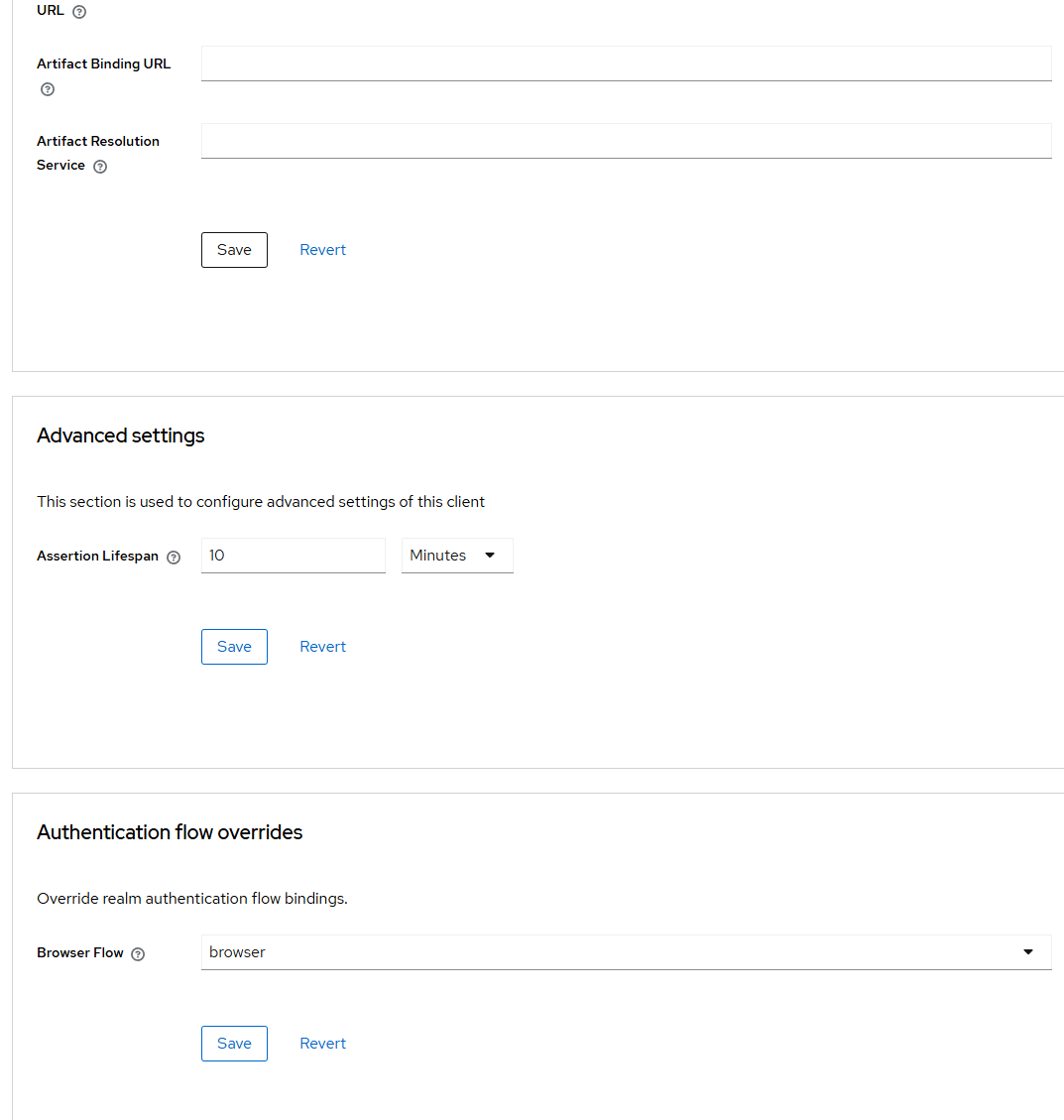Revert changes above Advanced settings

[323, 250]
